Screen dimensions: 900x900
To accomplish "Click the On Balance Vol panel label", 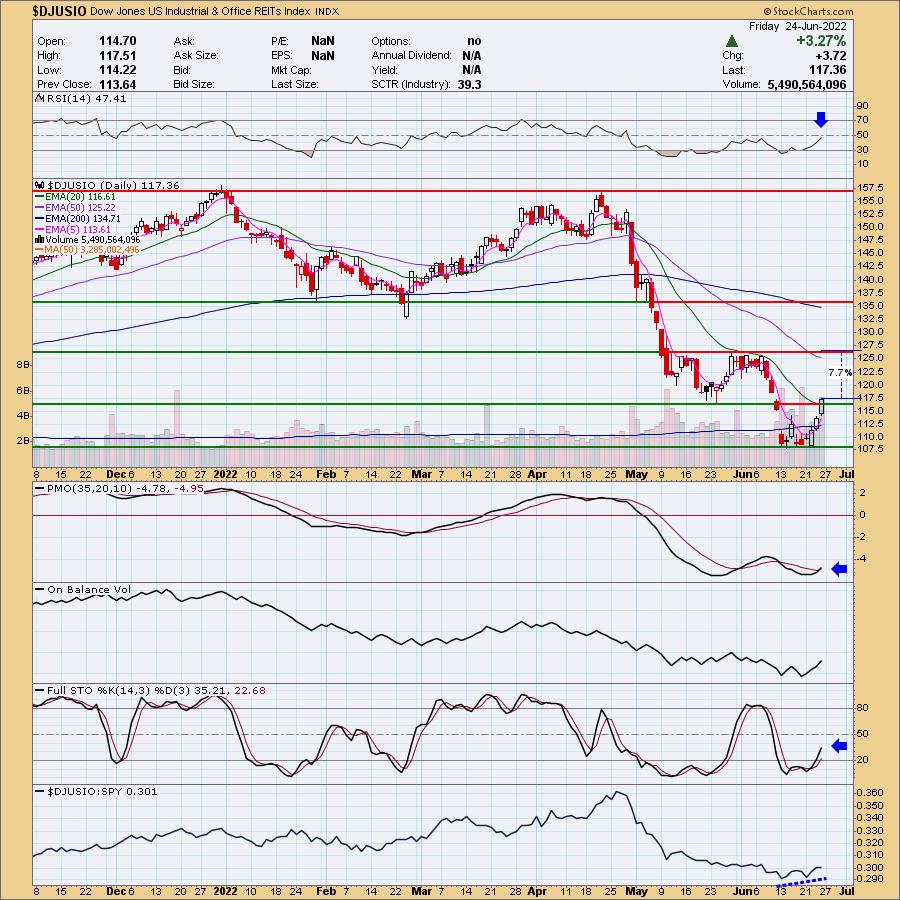I will tap(88, 589).
